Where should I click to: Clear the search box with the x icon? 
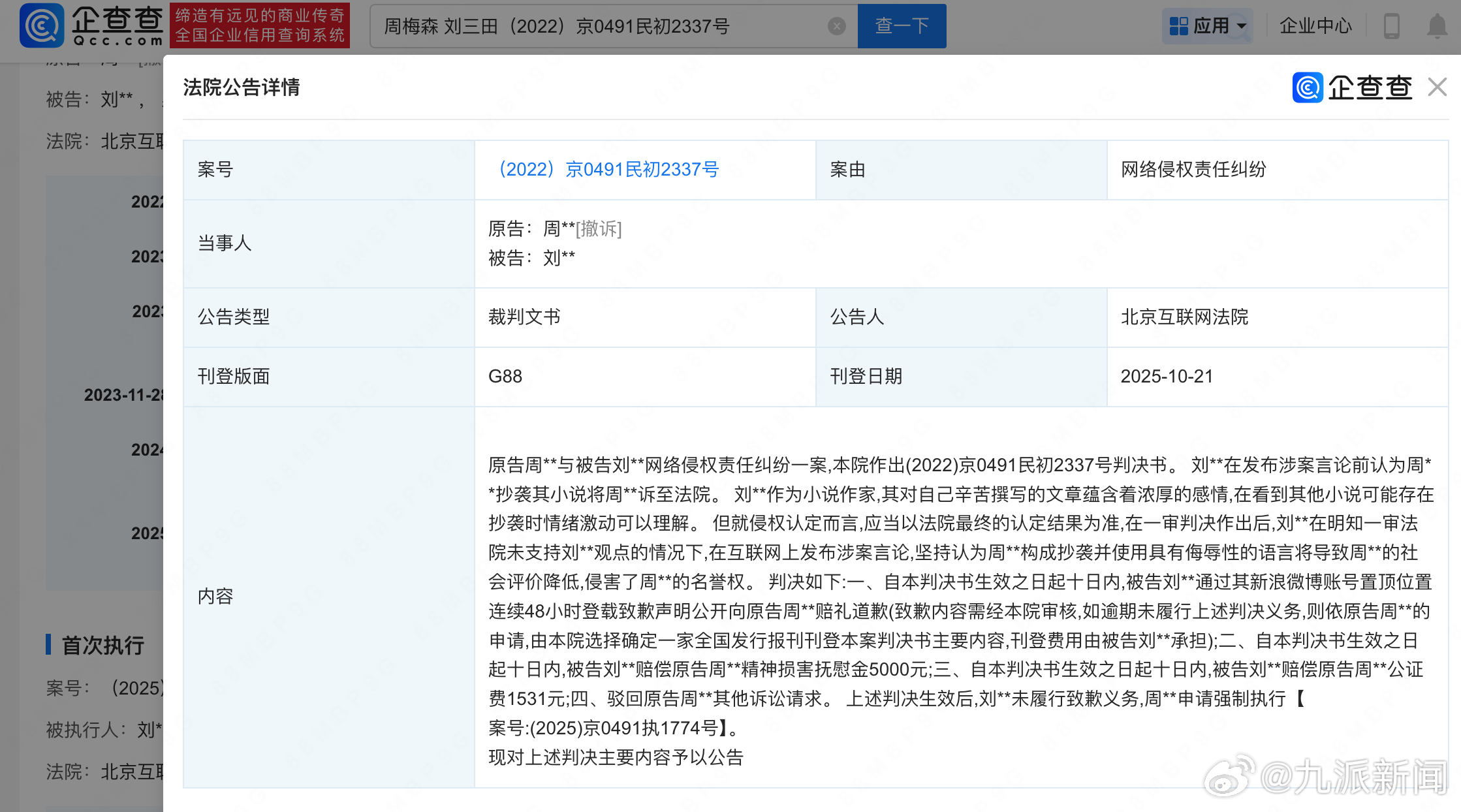coord(836,26)
